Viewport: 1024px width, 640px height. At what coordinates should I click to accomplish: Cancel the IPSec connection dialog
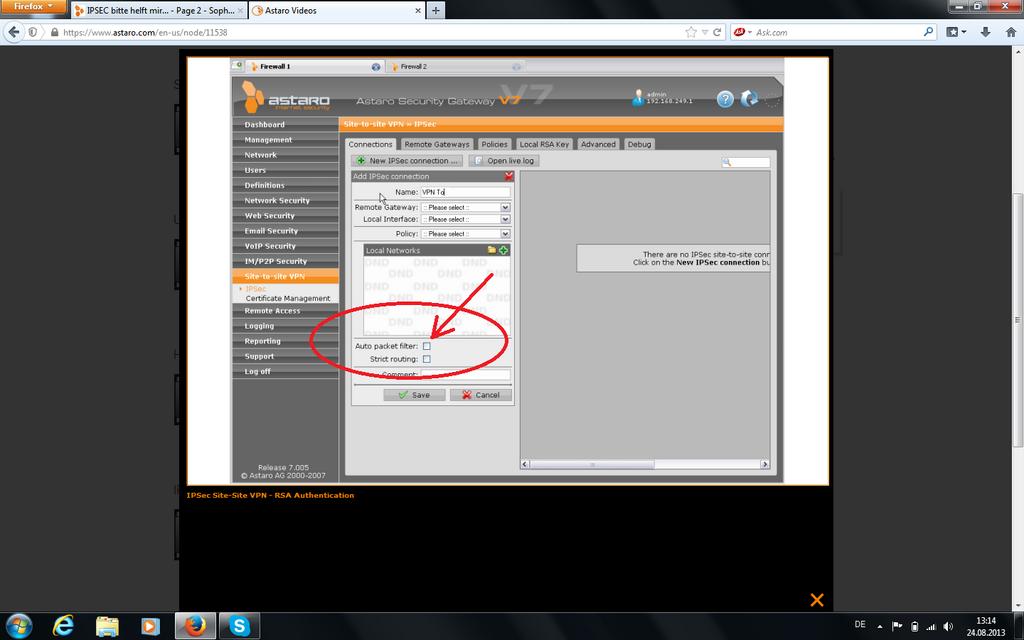coord(481,395)
